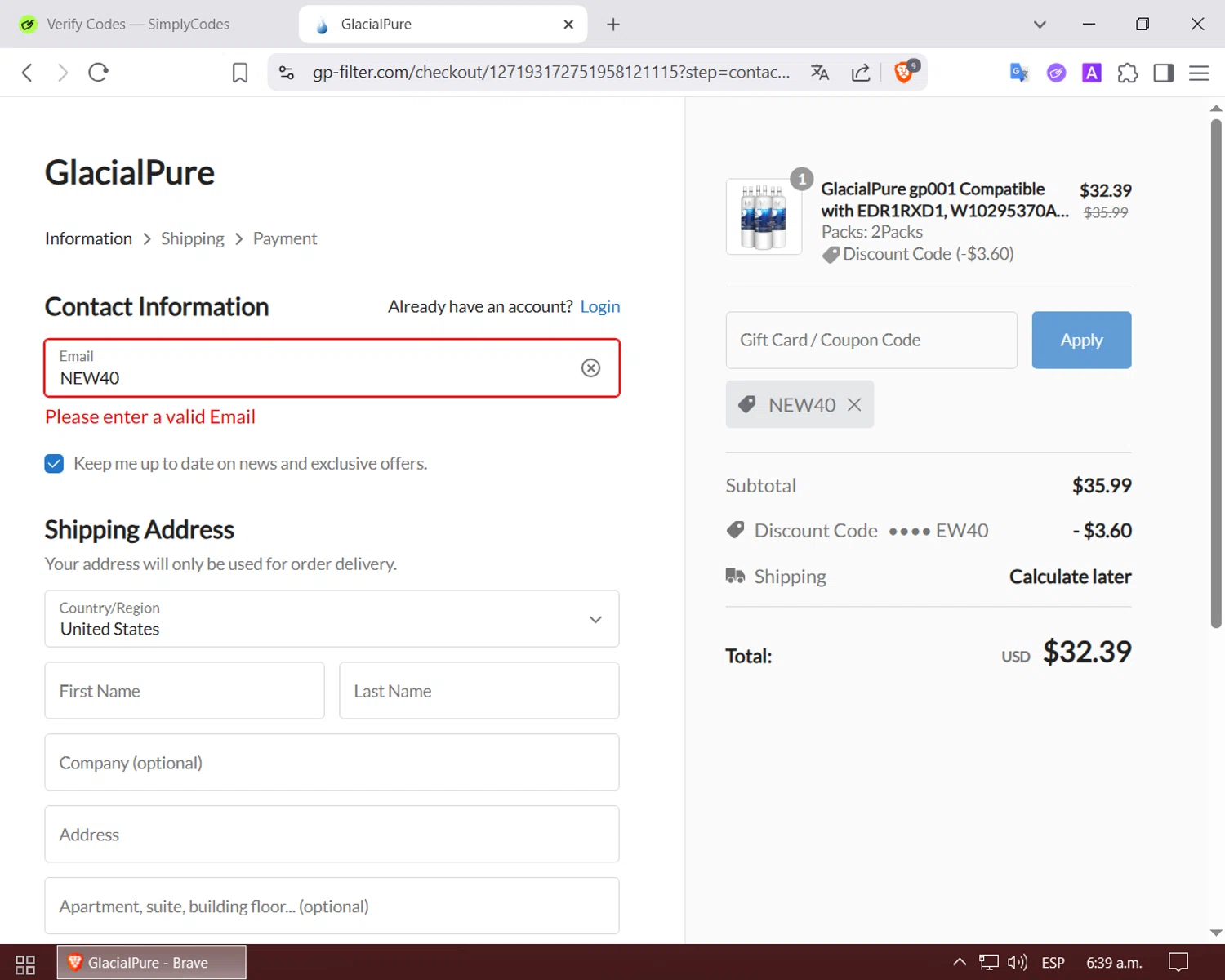Click the Company (optional) field

(332, 763)
